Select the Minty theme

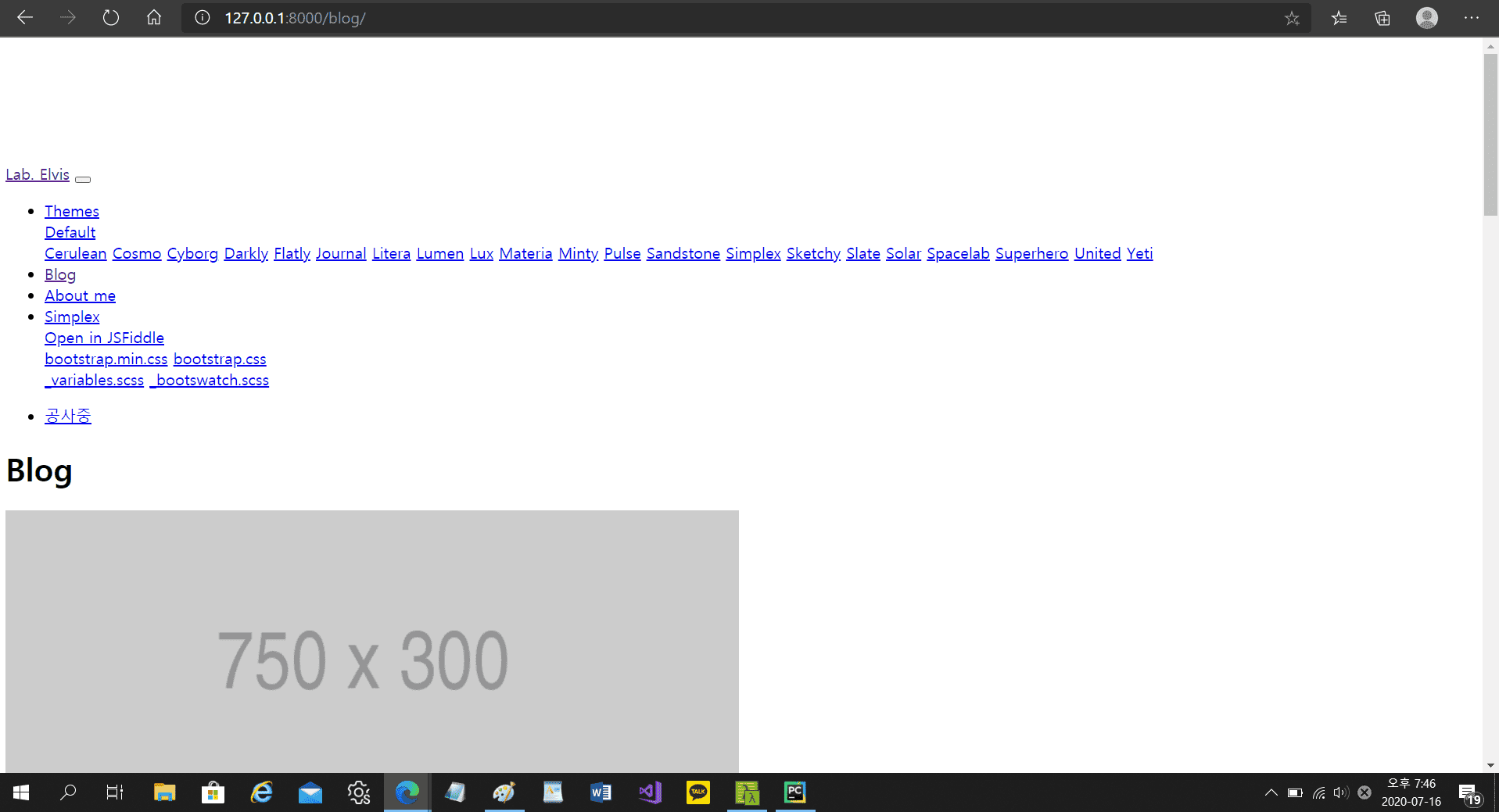[579, 253]
